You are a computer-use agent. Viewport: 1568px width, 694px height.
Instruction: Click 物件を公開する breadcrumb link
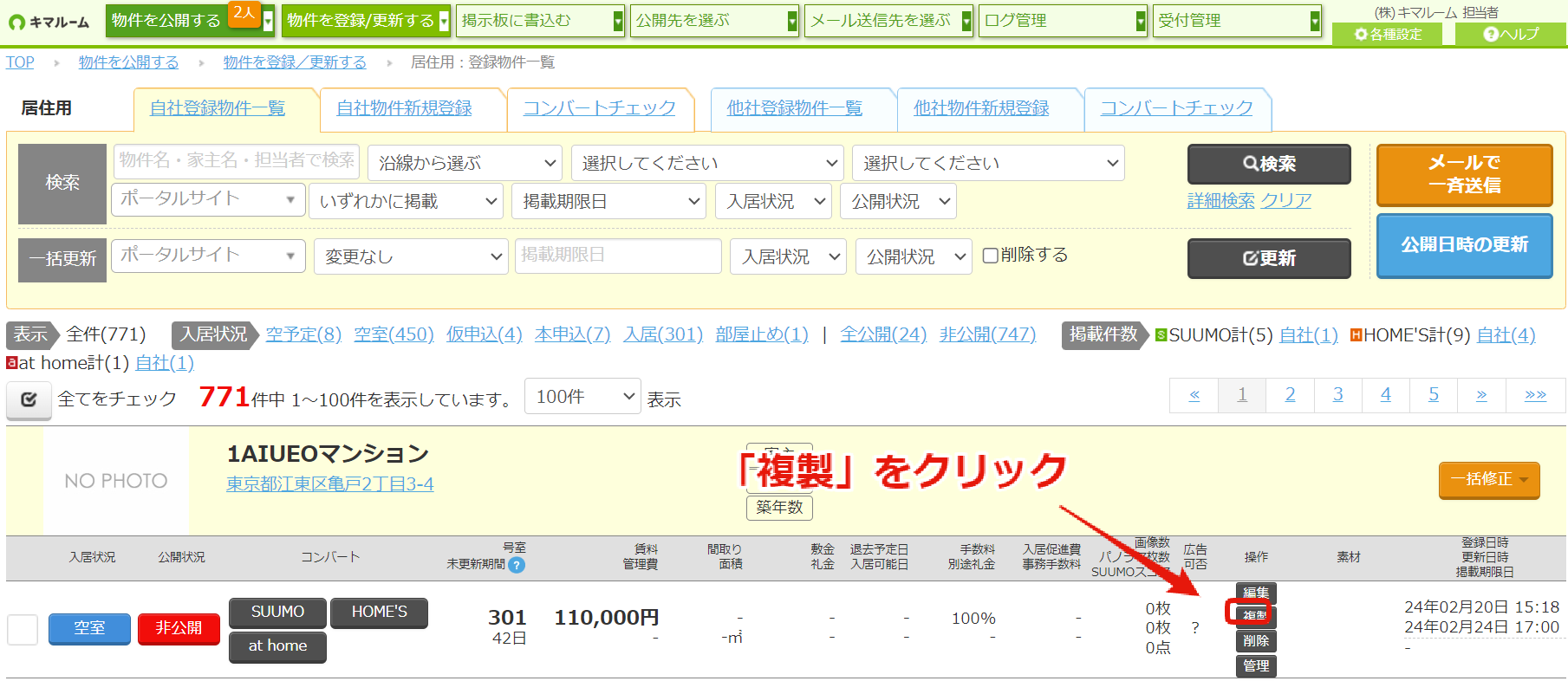point(128,62)
